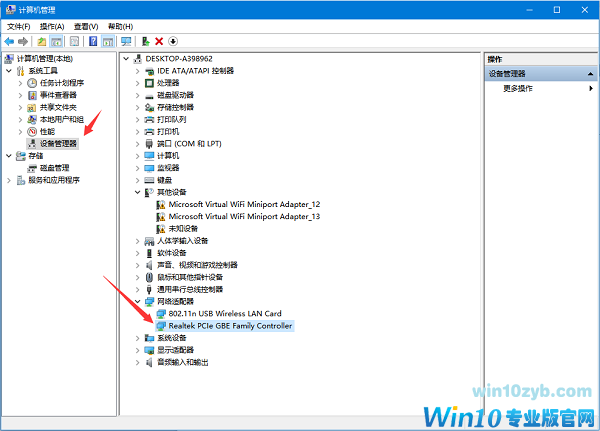Screen dimensions: 600x431
Task: Click the red X uninstall device icon
Action: point(159,41)
